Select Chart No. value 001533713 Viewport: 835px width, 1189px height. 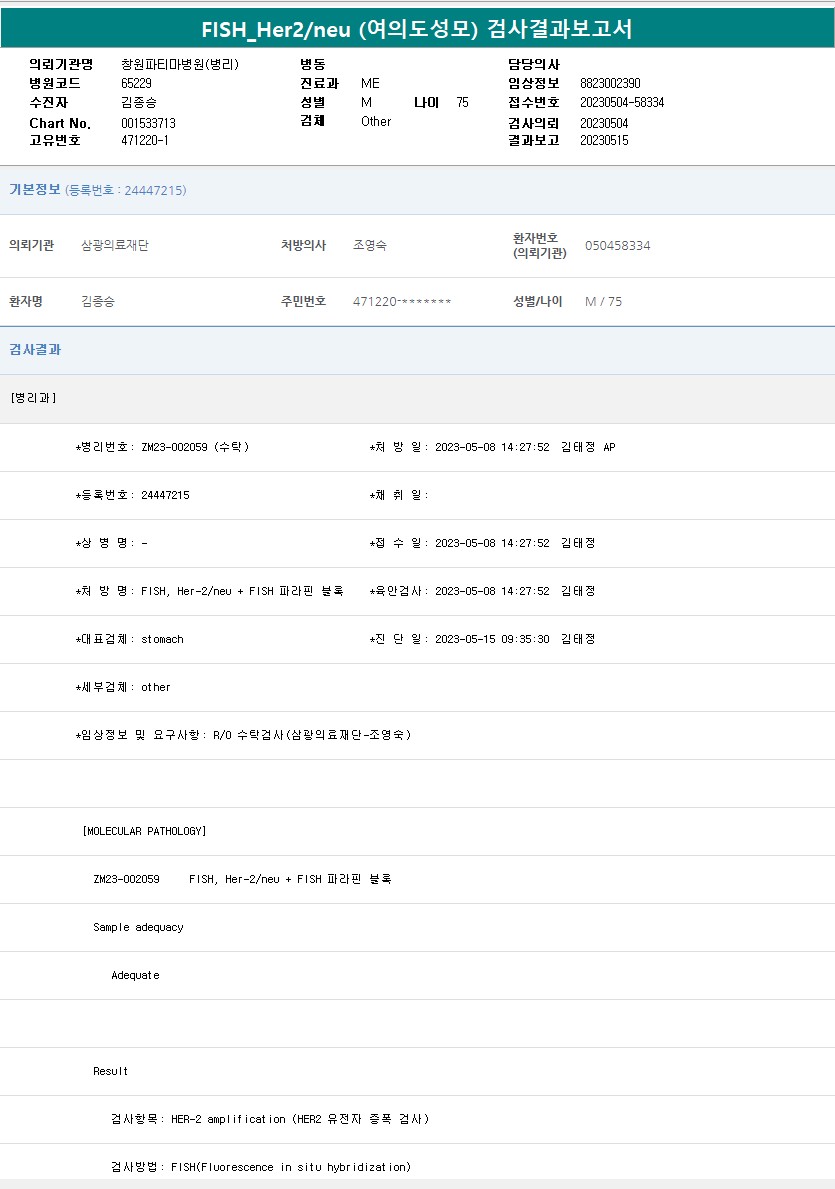point(148,123)
